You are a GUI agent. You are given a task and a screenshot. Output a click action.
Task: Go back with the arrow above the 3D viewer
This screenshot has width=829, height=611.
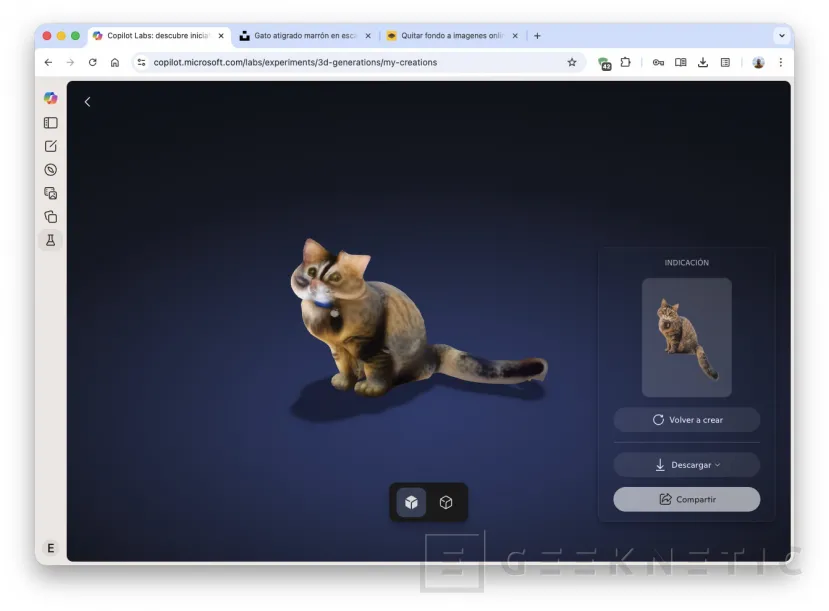(x=87, y=101)
